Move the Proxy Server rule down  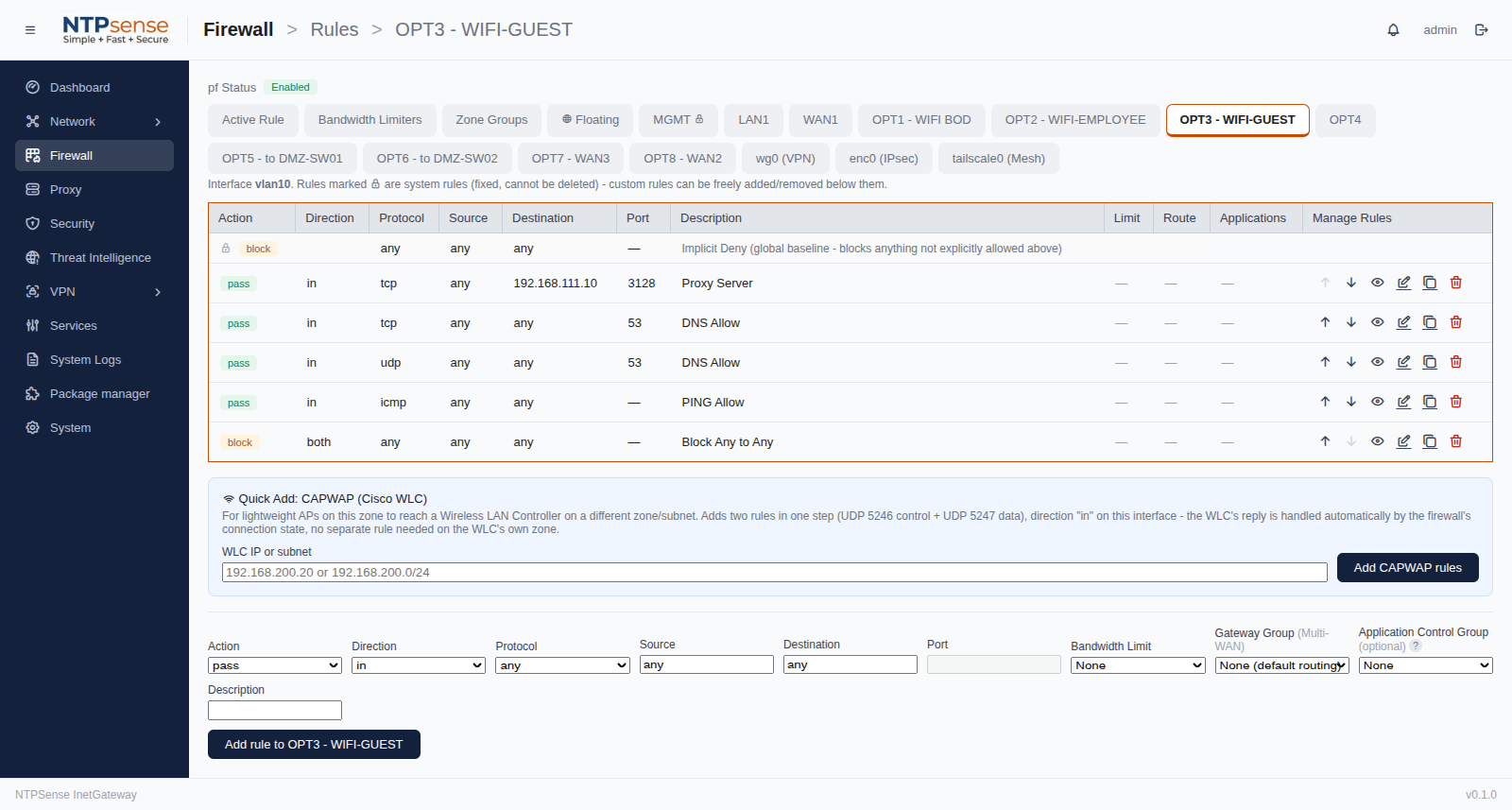tap(1351, 283)
